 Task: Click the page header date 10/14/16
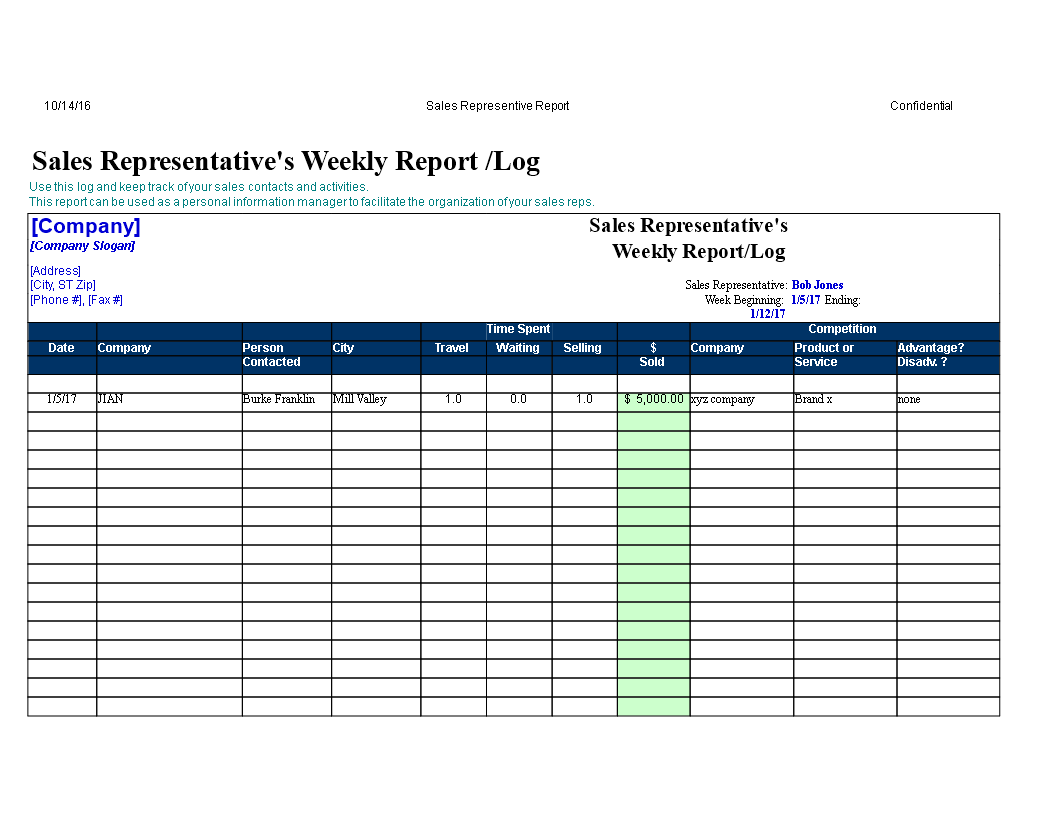(67, 106)
